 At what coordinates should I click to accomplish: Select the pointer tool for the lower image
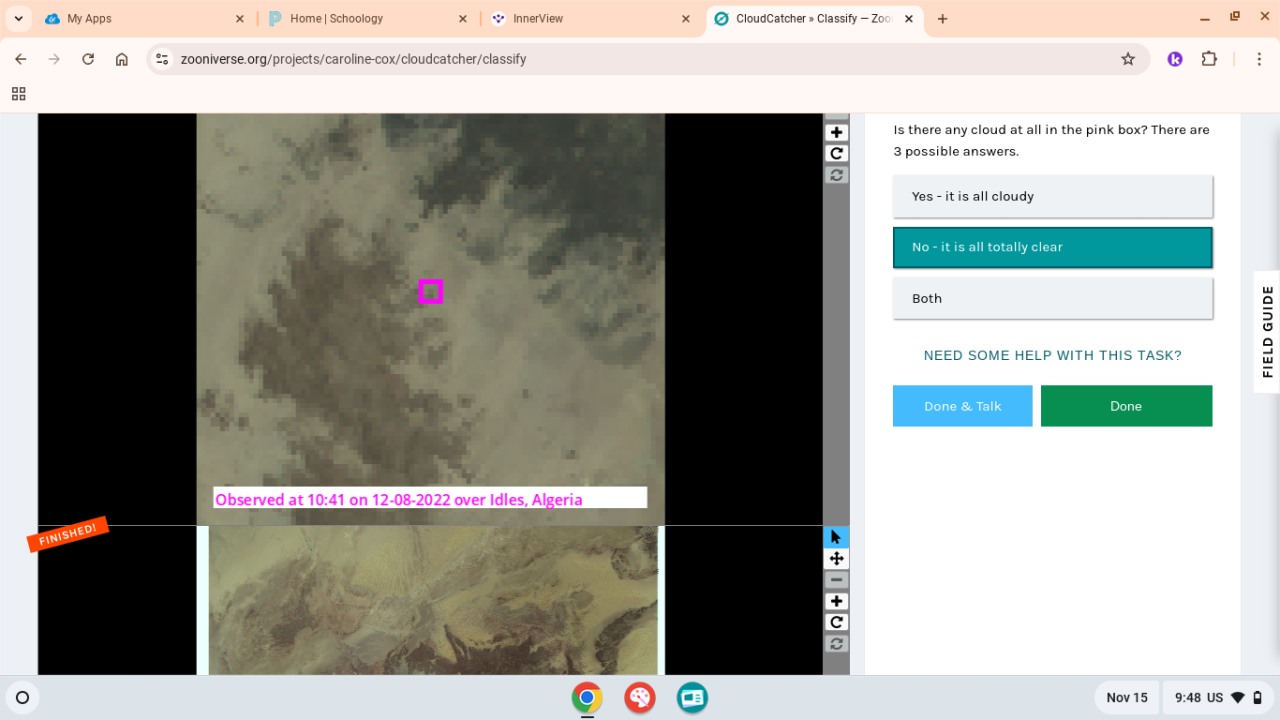point(837,537)
